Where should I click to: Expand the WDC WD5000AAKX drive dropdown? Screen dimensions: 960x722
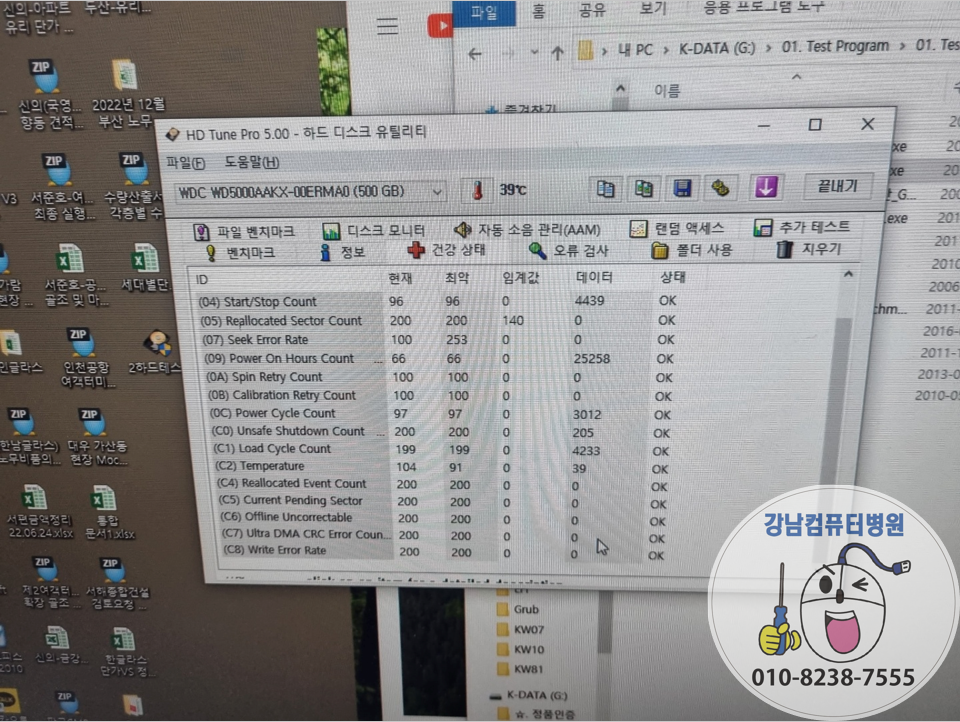click(x=437, y=192)
